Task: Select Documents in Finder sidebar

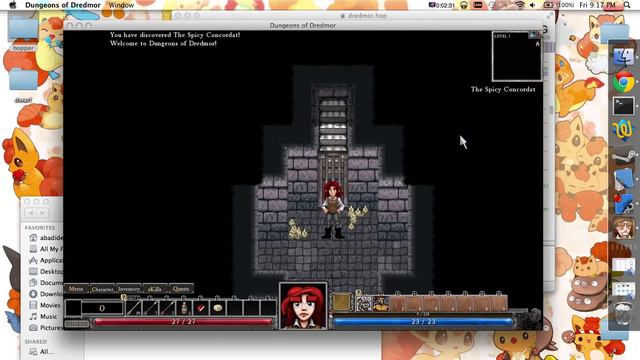Action: pyautogui.click(x=46, y=282)
